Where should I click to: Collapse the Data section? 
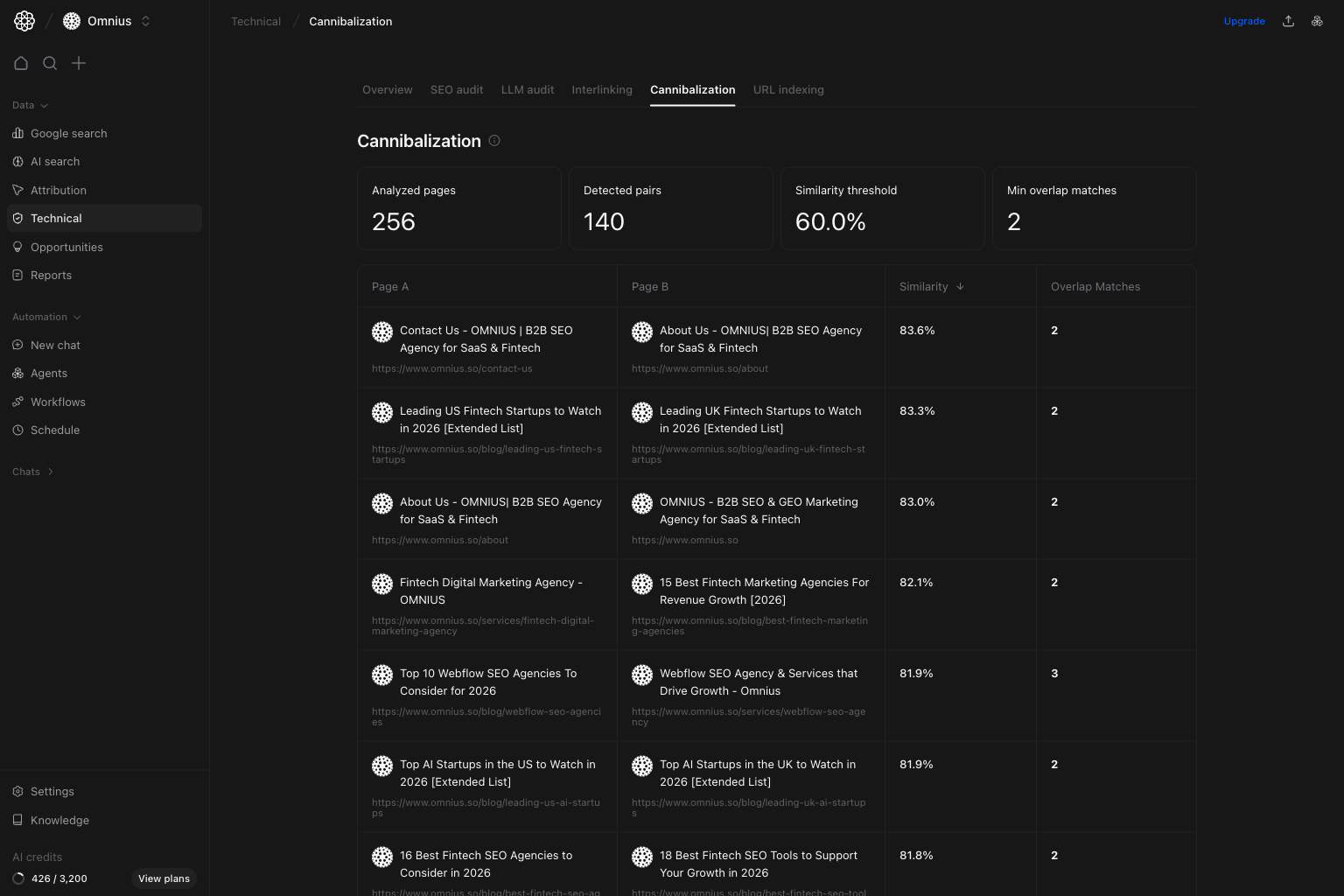(30, 105)
